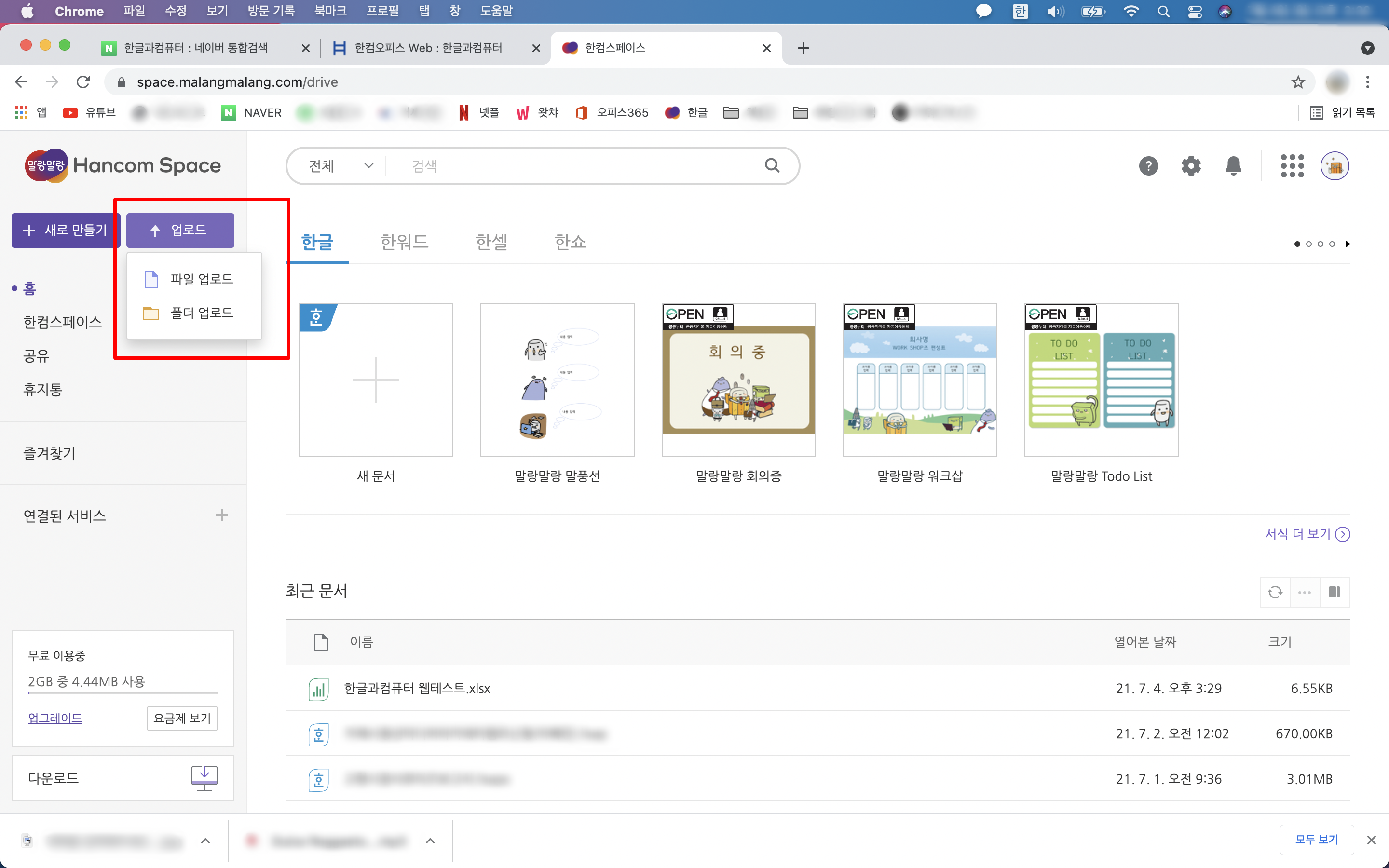The height and width of the screenshot is (868, 1389).
Task: Open macOS Control Center
Action: 1195,12
